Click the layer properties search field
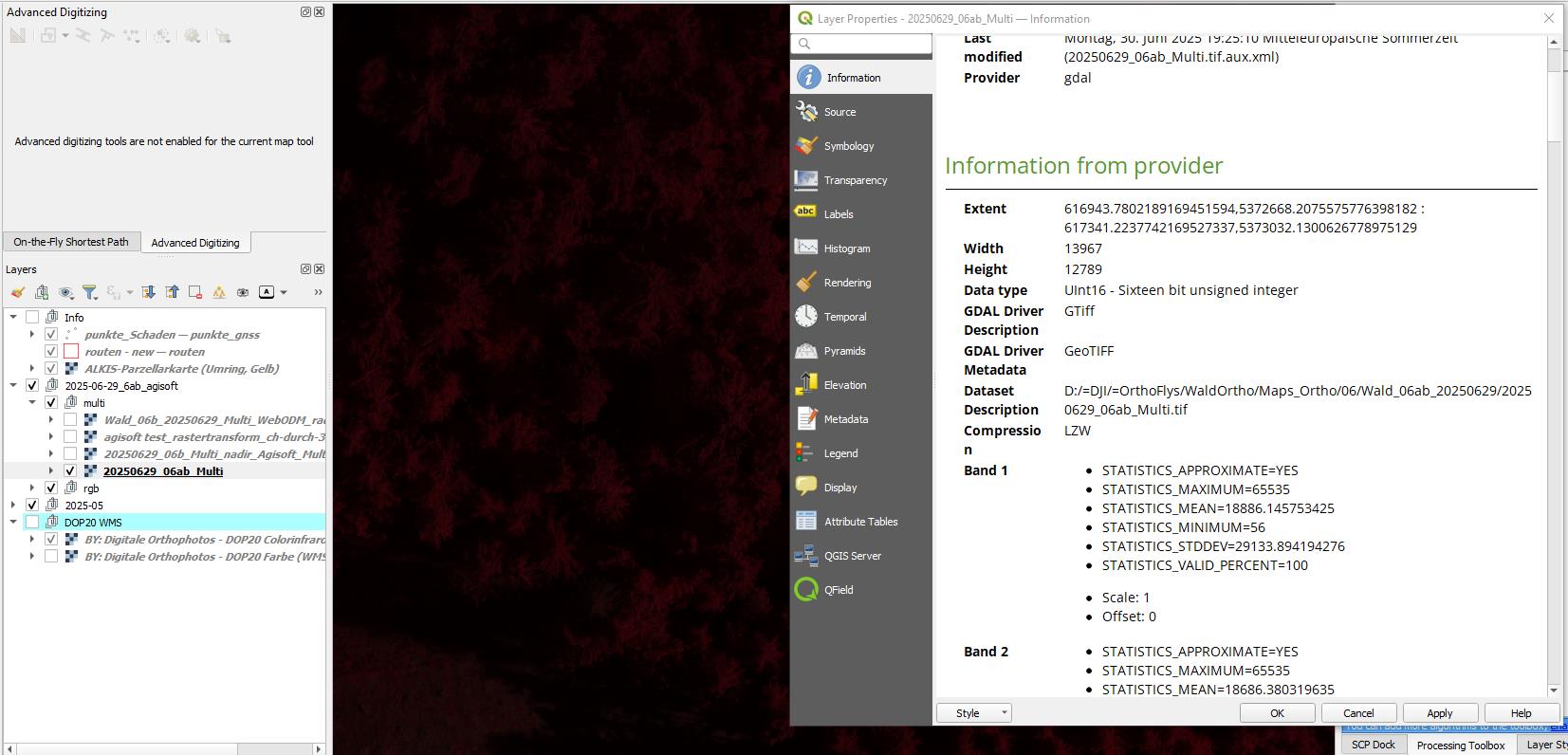Viewport: 1568px width, 755px height. [x=861, y=44]
